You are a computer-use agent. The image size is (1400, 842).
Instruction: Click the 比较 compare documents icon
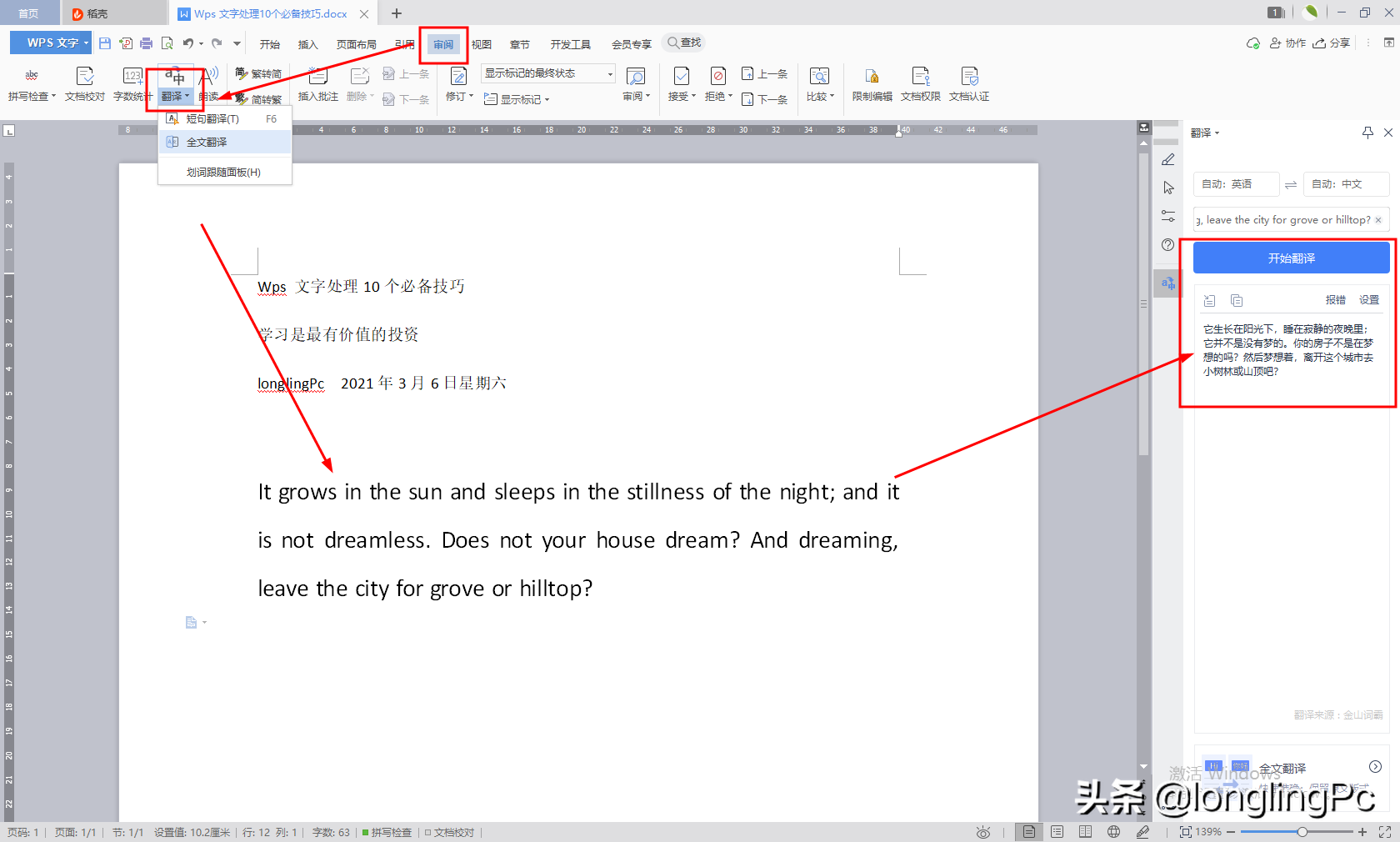[819, 76]
